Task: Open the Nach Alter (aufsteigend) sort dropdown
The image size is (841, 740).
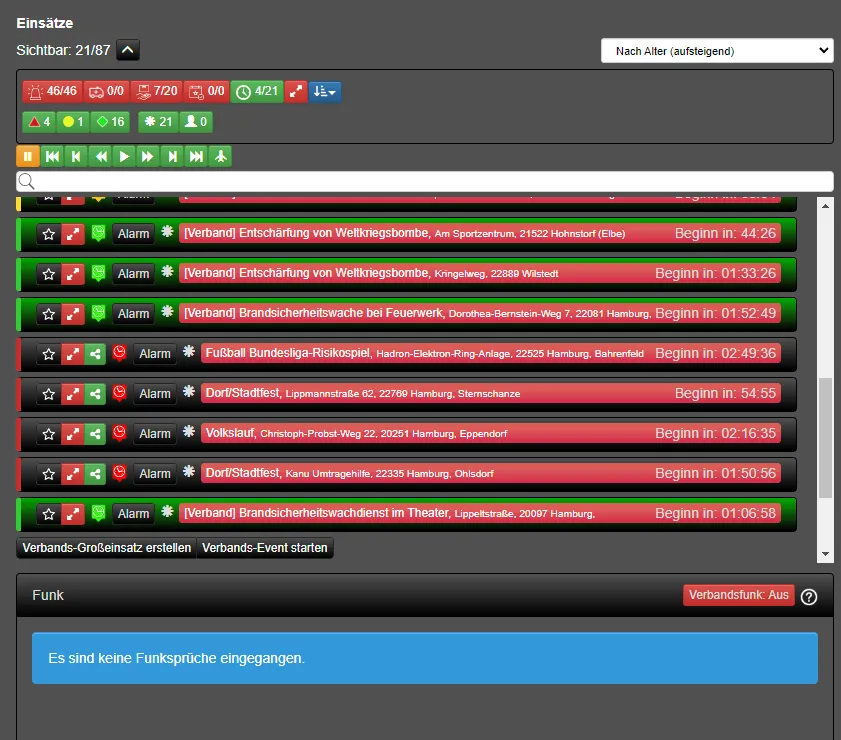Action: (716, 50)
